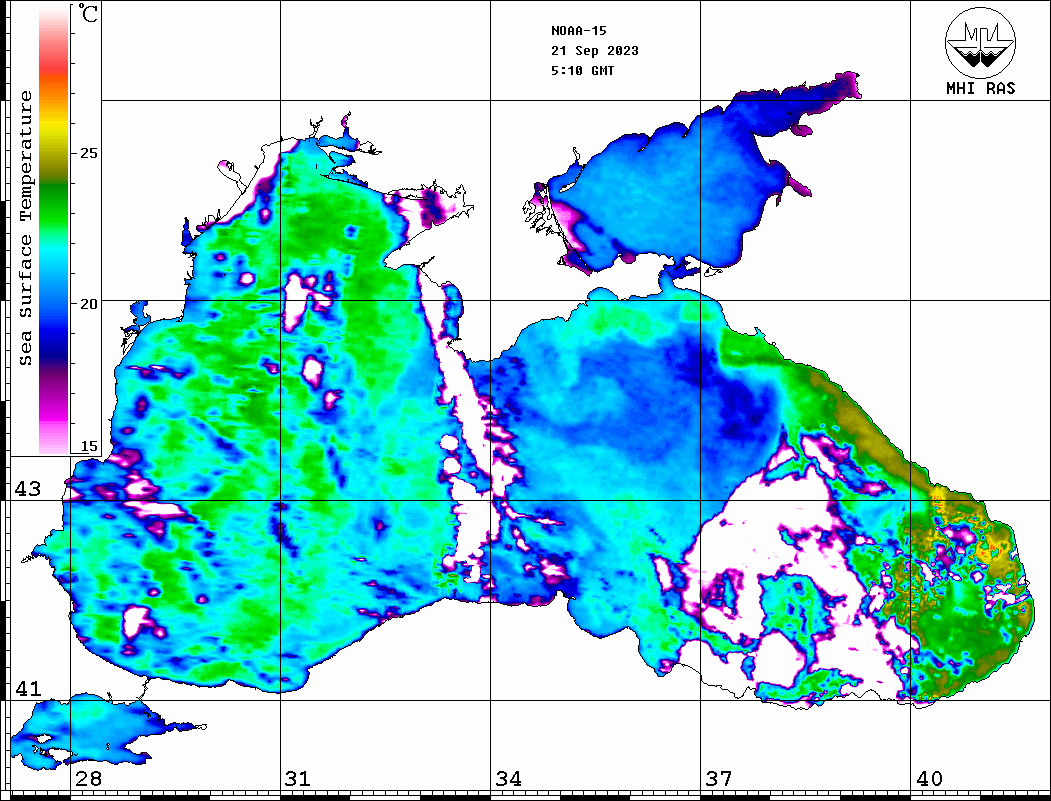
Task: Click the longitude label 31
Action: 298,779
